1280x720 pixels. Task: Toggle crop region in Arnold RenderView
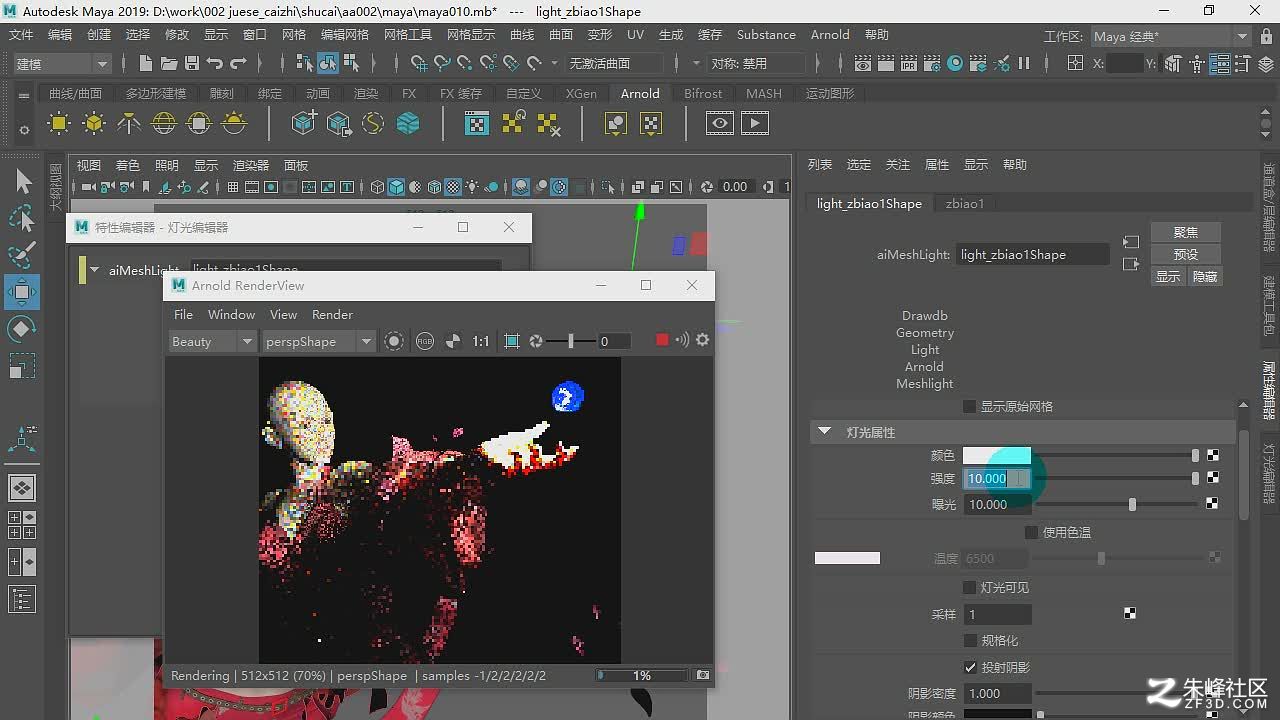coord(512,341)
